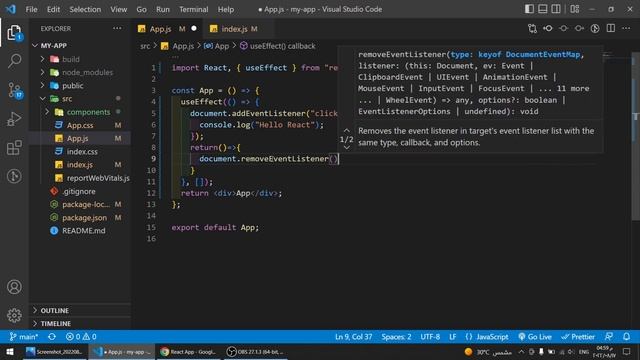Show next signature with down arrow

[347, 147]
